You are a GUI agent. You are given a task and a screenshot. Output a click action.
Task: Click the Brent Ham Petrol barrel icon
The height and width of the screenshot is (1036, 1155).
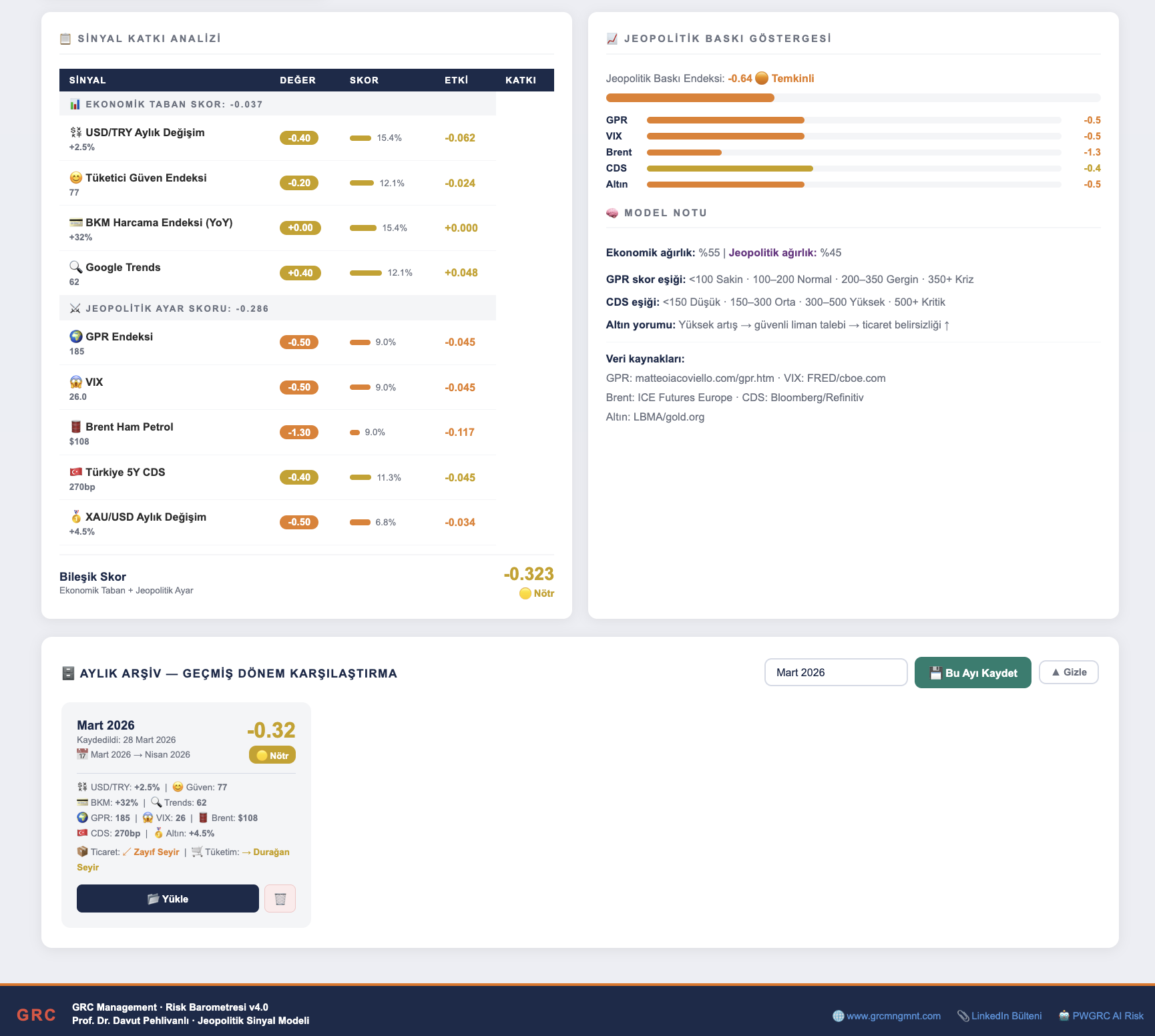(x=76, y=427)
